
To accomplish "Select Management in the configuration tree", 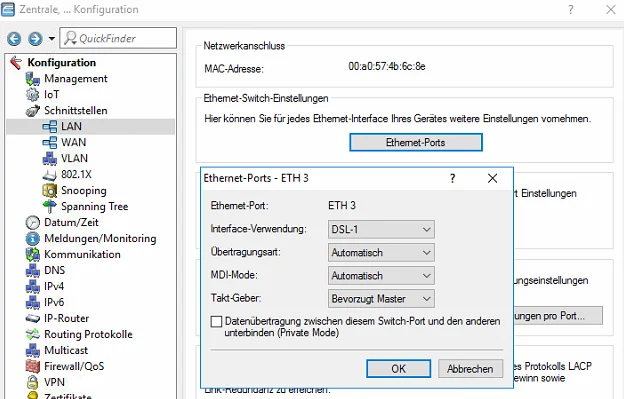I will click(x=76, y=79).
